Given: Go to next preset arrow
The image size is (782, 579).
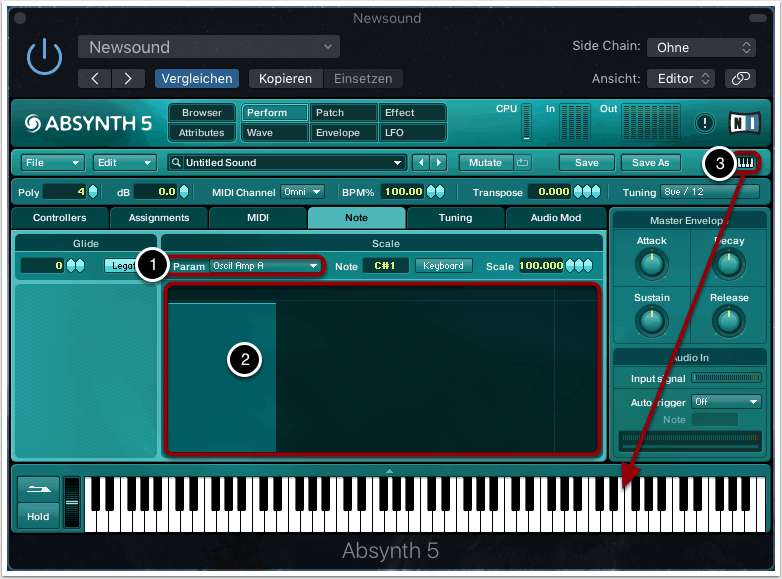Looking at the screenshot, I should [127, 78].
